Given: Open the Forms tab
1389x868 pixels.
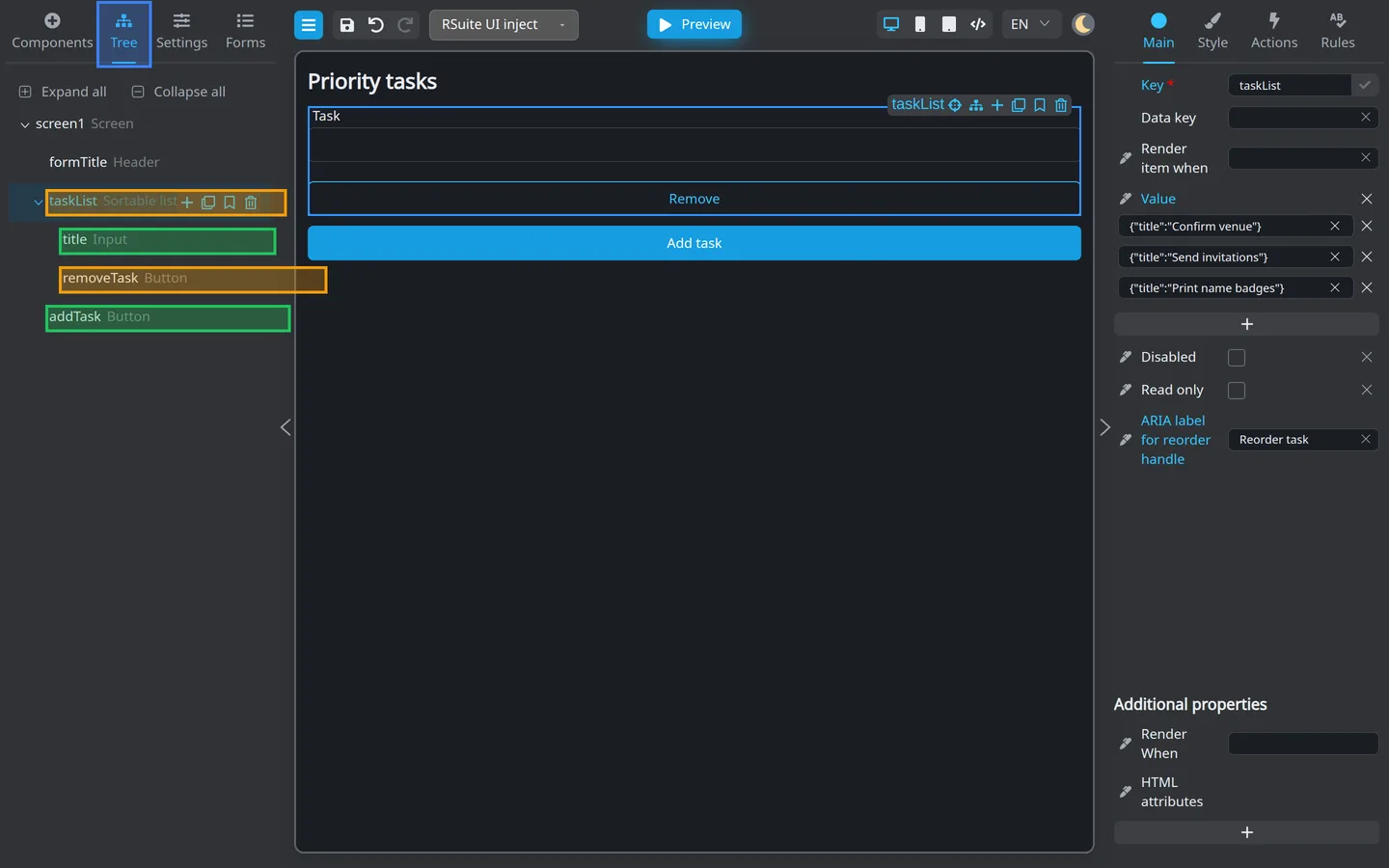Looking at the screenshot, I should pos(245,32).
